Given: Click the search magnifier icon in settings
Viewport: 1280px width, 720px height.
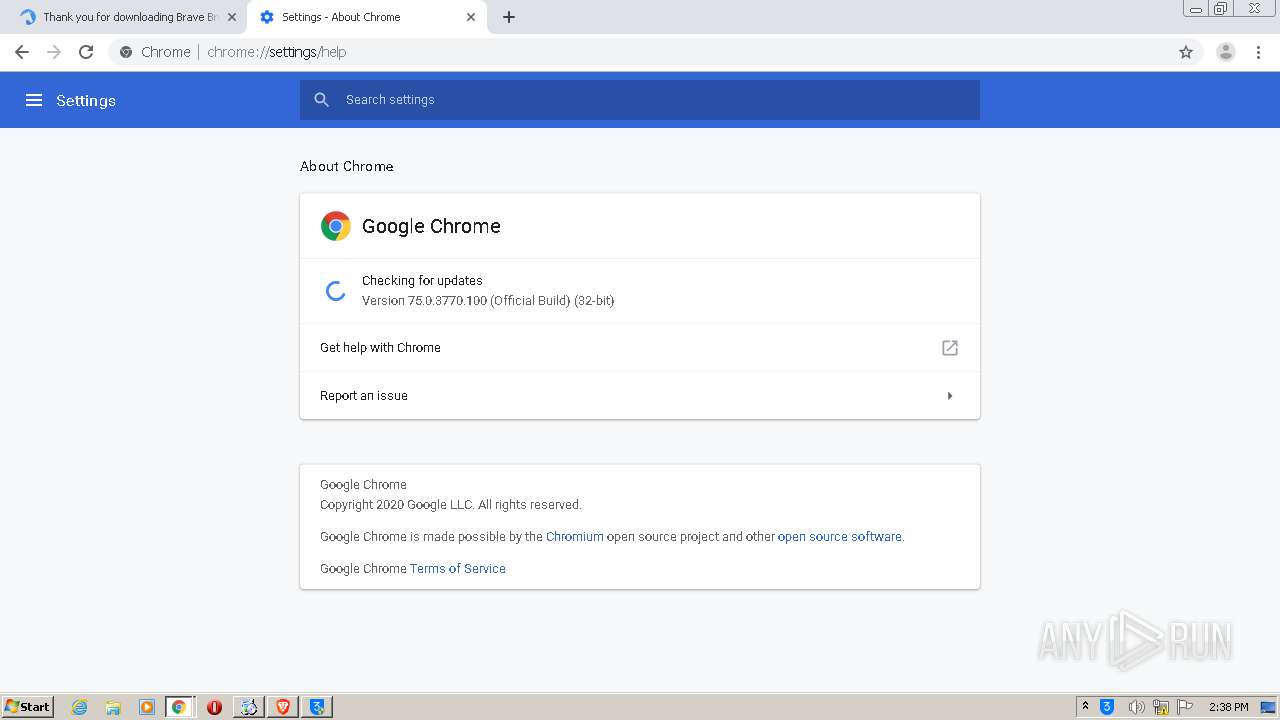Looking at the screenshot, I should pos(321,100).
